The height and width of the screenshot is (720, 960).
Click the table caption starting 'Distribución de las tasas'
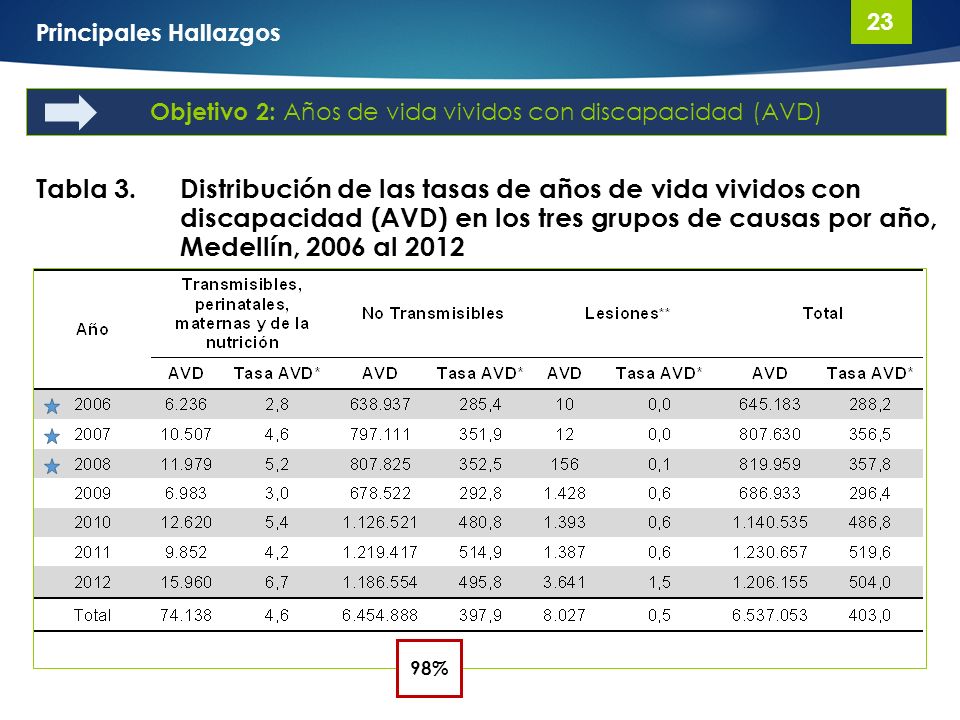click(558, 218)
